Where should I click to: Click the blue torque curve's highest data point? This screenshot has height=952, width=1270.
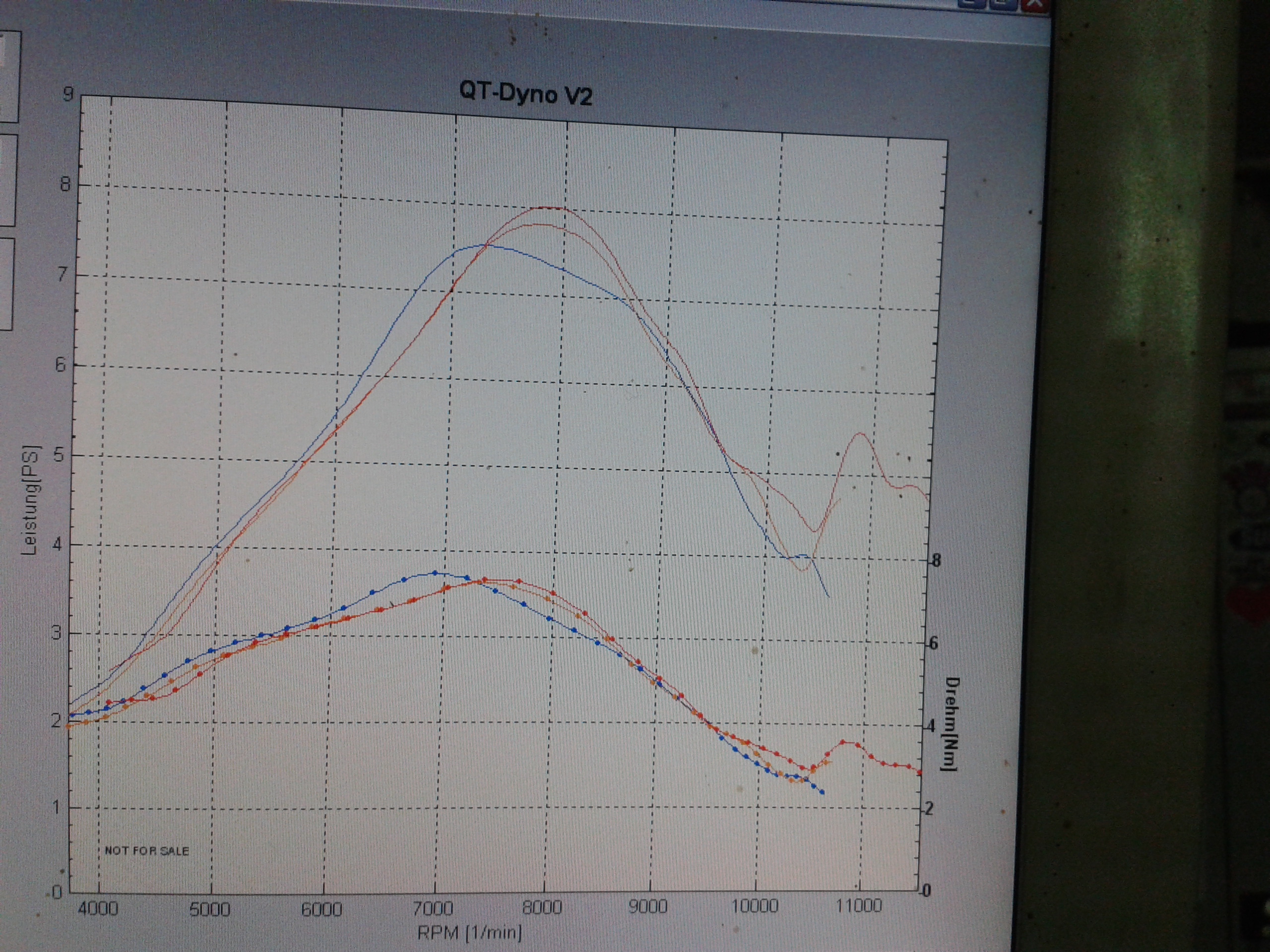[435, 573]
